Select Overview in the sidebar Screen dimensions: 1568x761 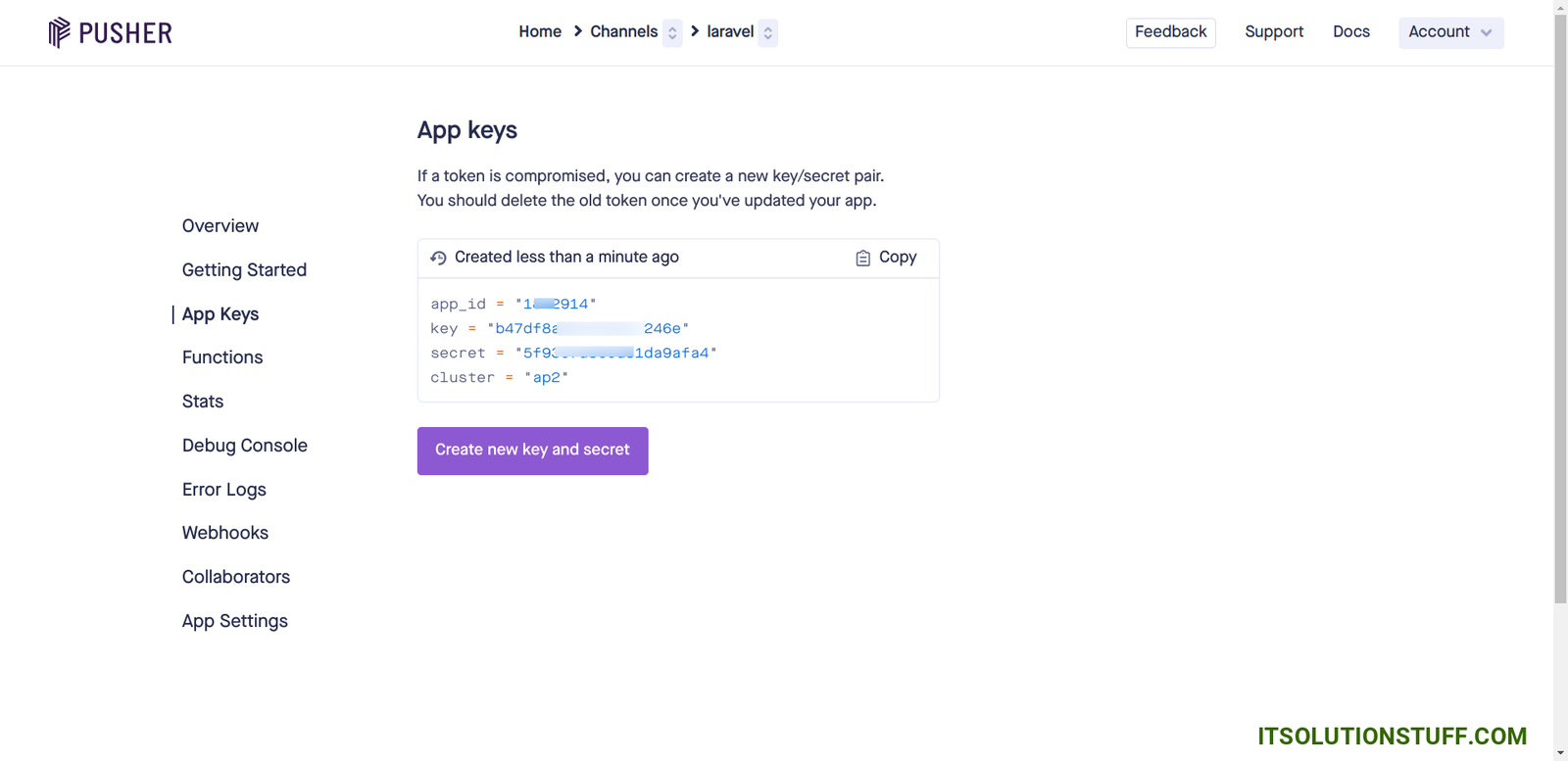(220, 226)
